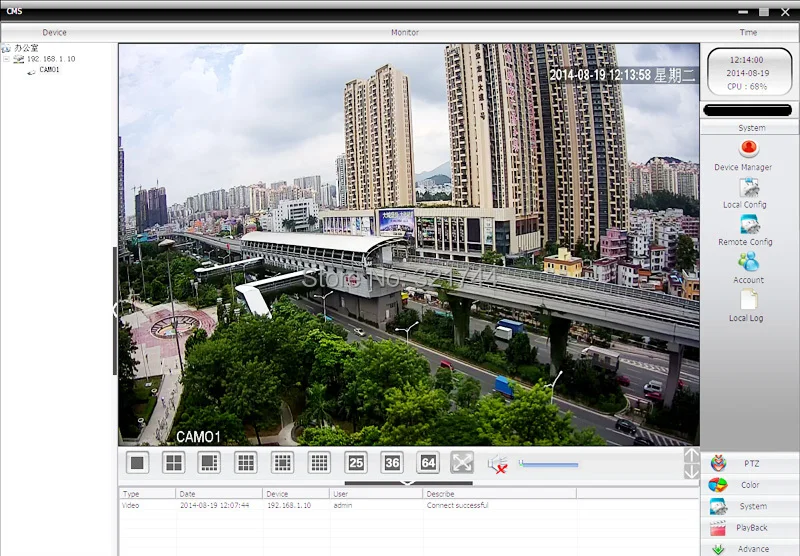
Task: Click the Advance green arrow icon
Action: pyautogui.click(x=718, y=549)
